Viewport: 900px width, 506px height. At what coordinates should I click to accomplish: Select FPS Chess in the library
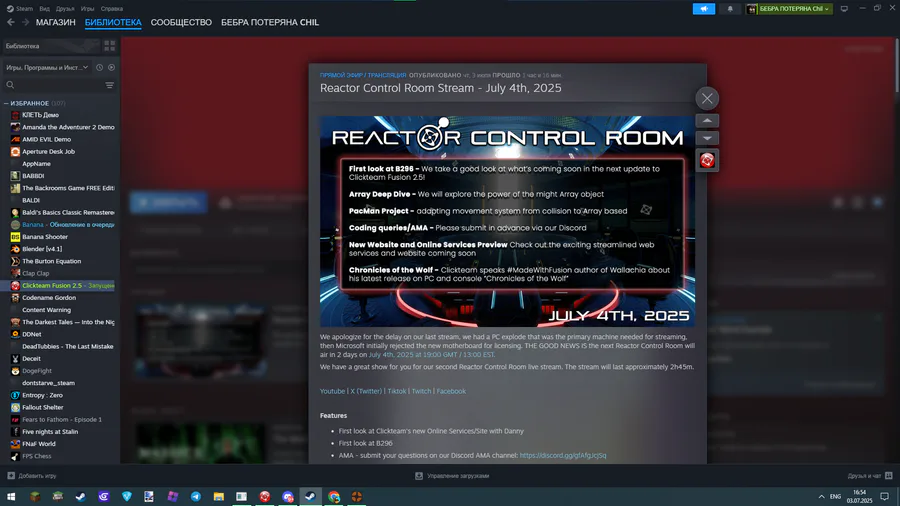[x=37, y=456]
